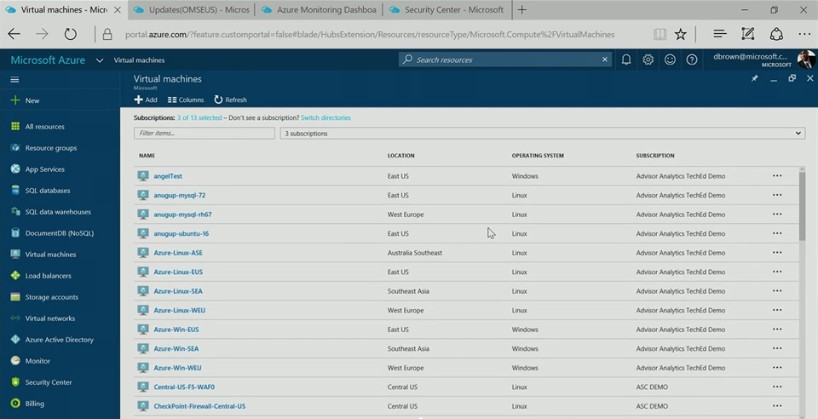Click the Resource groups sidebar icon

point(15,148)
